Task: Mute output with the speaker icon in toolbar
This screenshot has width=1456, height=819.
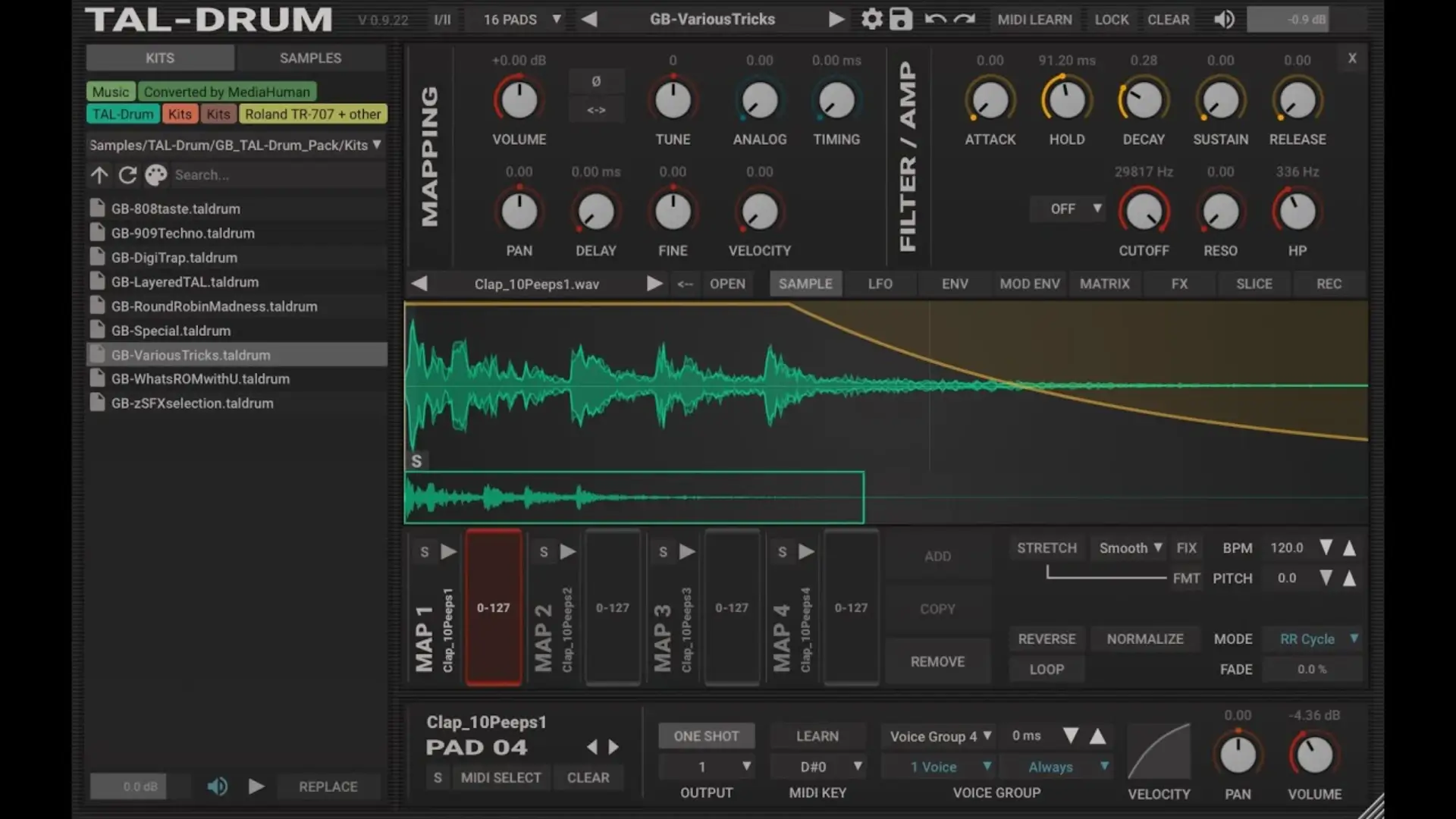Action: (1223, 19)
